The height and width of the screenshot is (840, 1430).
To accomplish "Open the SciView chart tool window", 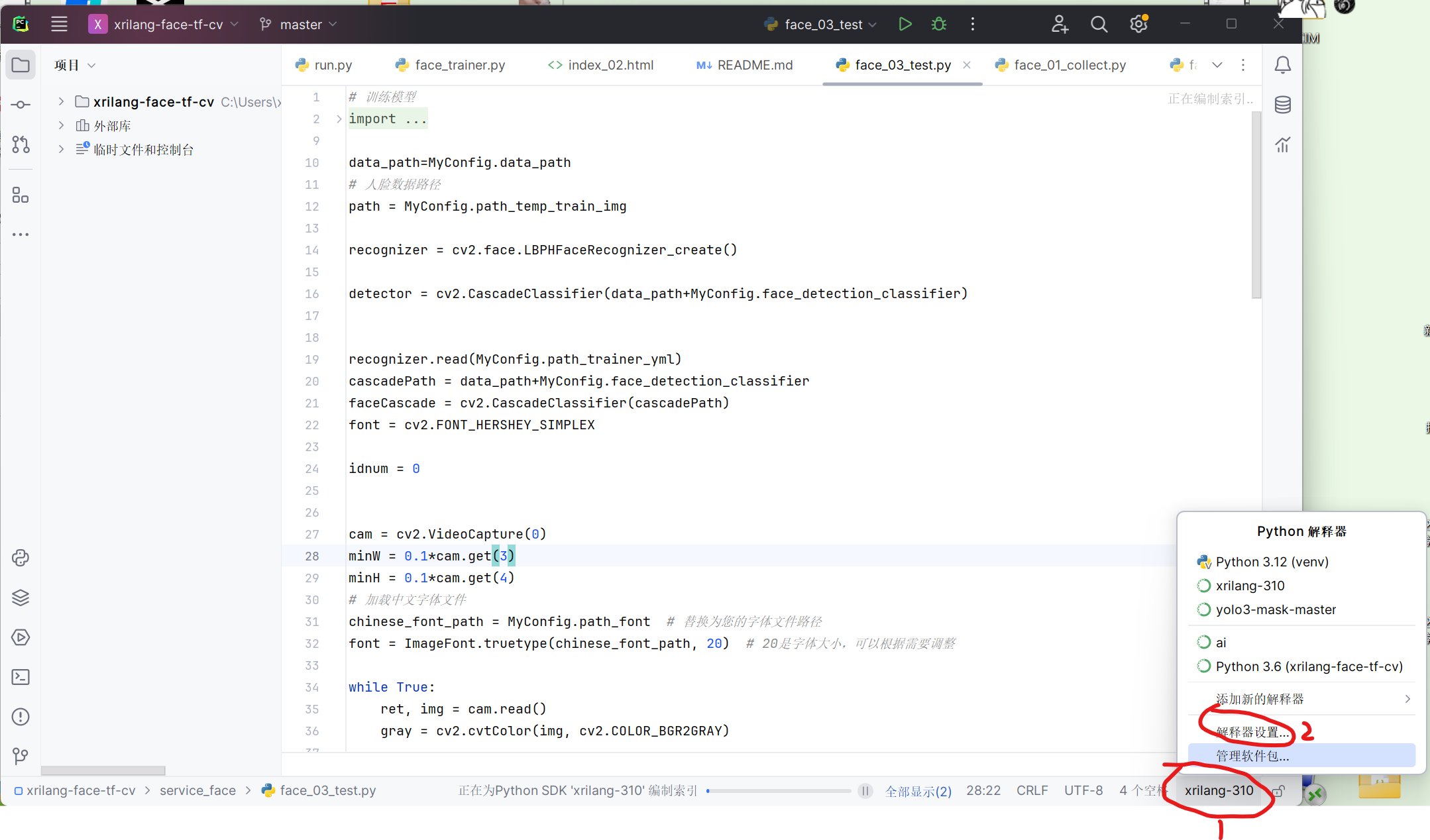I will 1283,144.
